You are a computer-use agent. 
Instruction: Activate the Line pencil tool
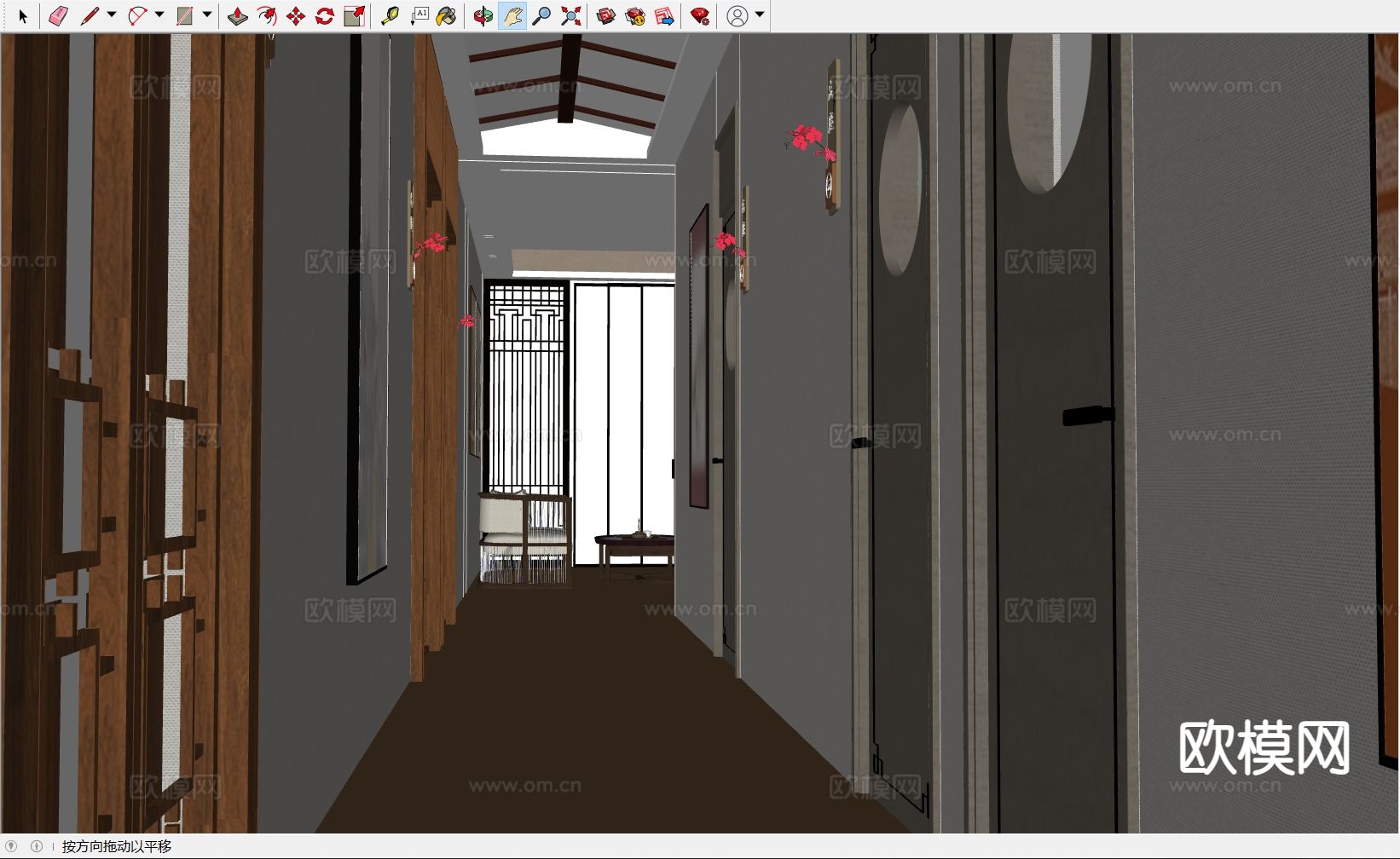(90, 16)
